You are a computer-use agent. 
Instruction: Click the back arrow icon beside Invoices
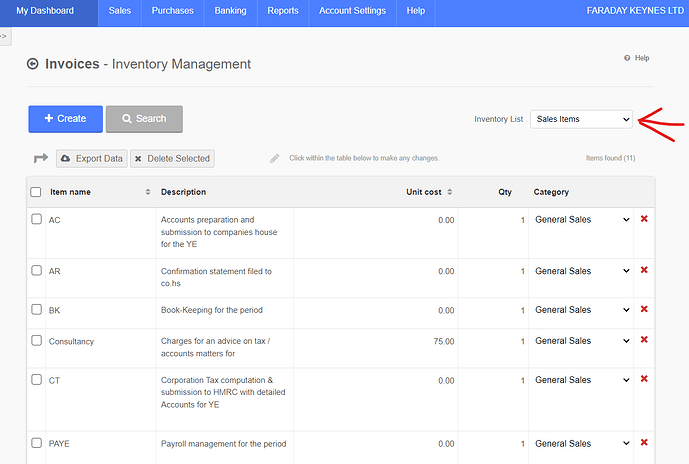[x=33, y=64]
